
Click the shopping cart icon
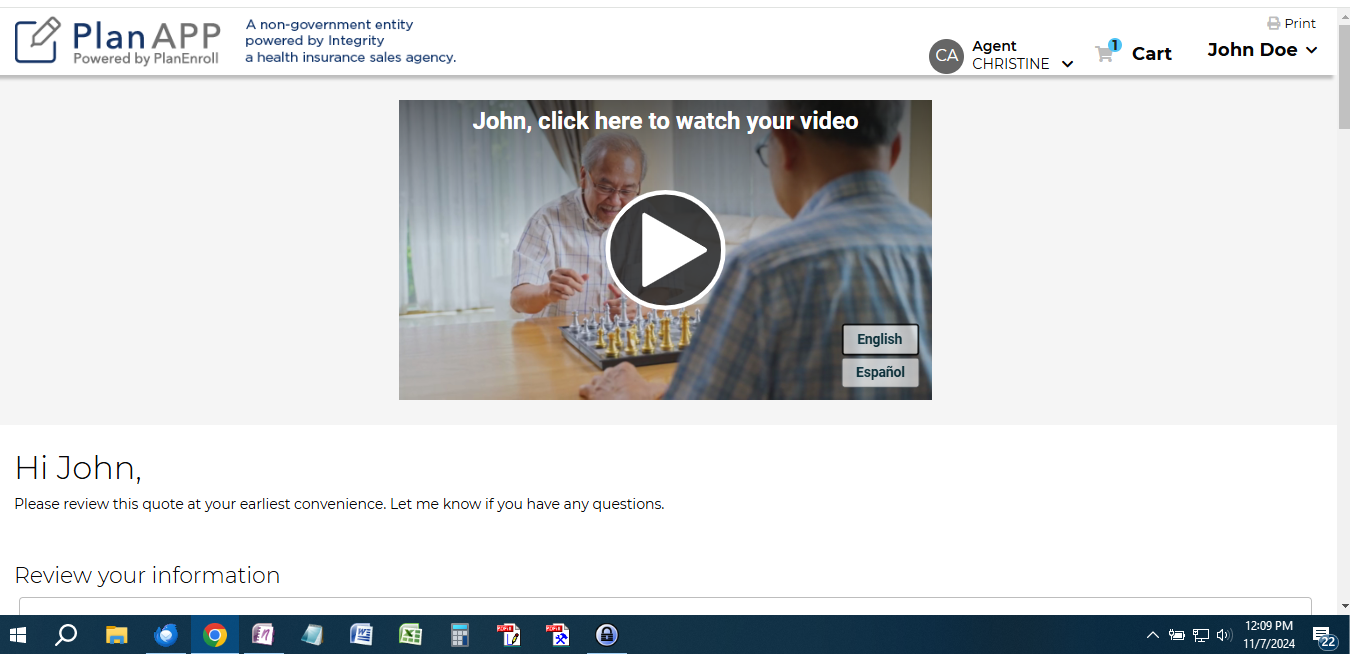point(1105,54)
